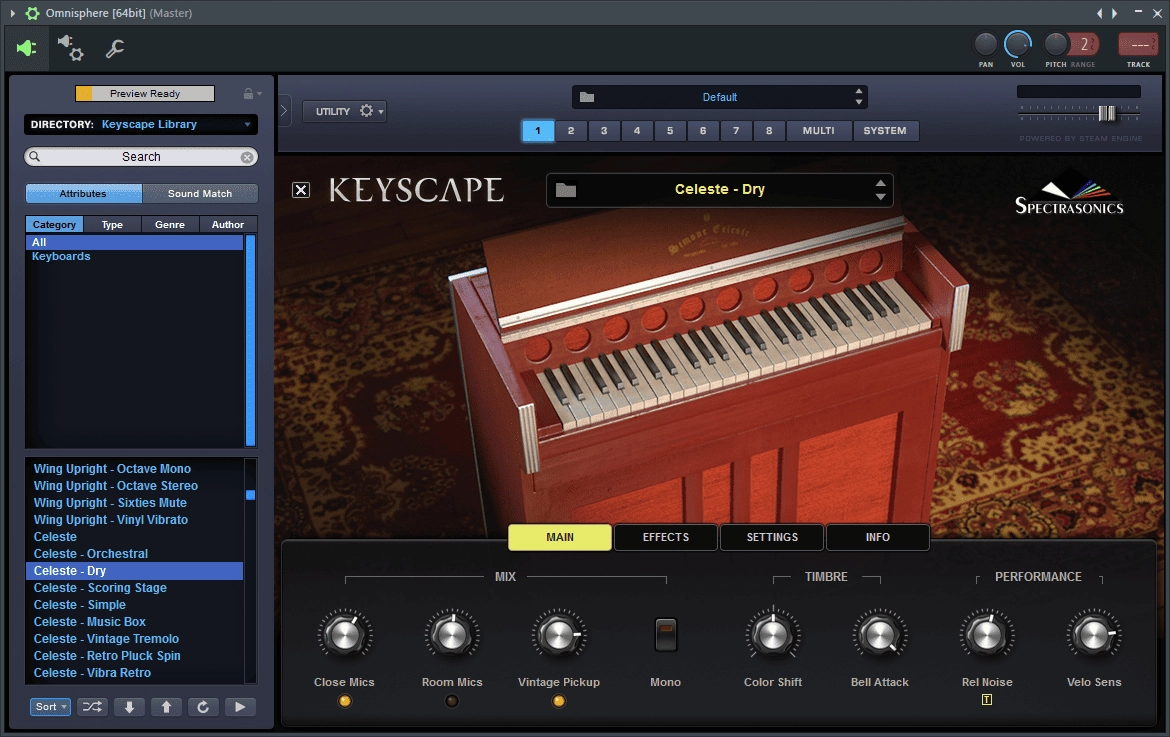Image resolution: width=1170 pixels, height=737 pixels.
Task: Click the Omnisphere title gear icon
Action: point(32,13)
